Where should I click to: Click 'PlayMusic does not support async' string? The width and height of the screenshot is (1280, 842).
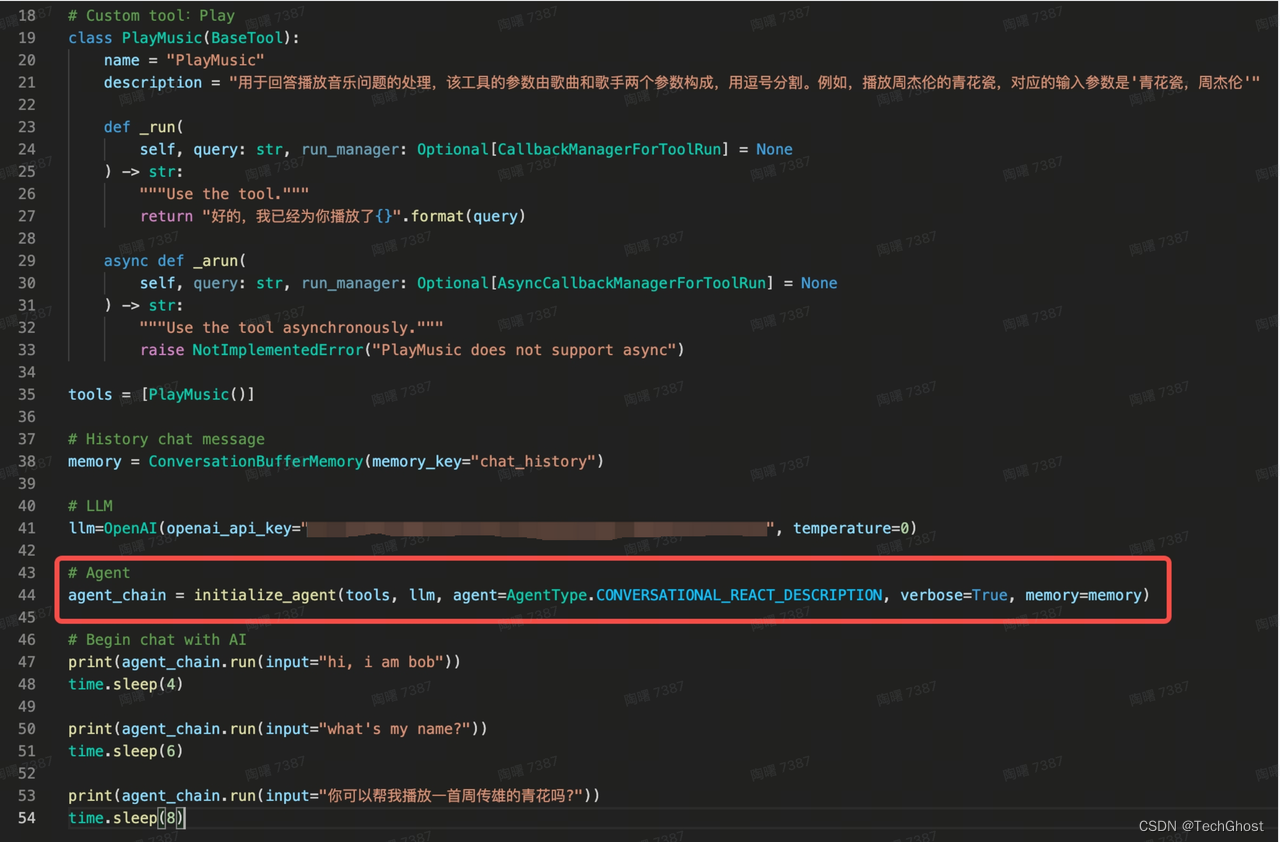coord(524,350)
